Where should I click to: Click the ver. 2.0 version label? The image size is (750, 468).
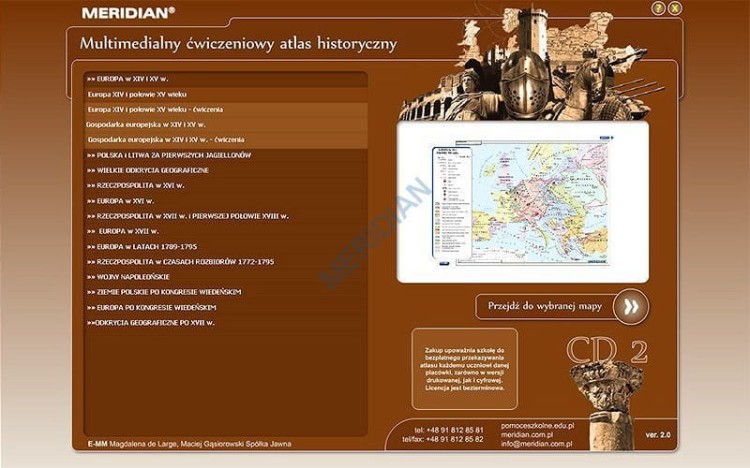coord(658,435)
